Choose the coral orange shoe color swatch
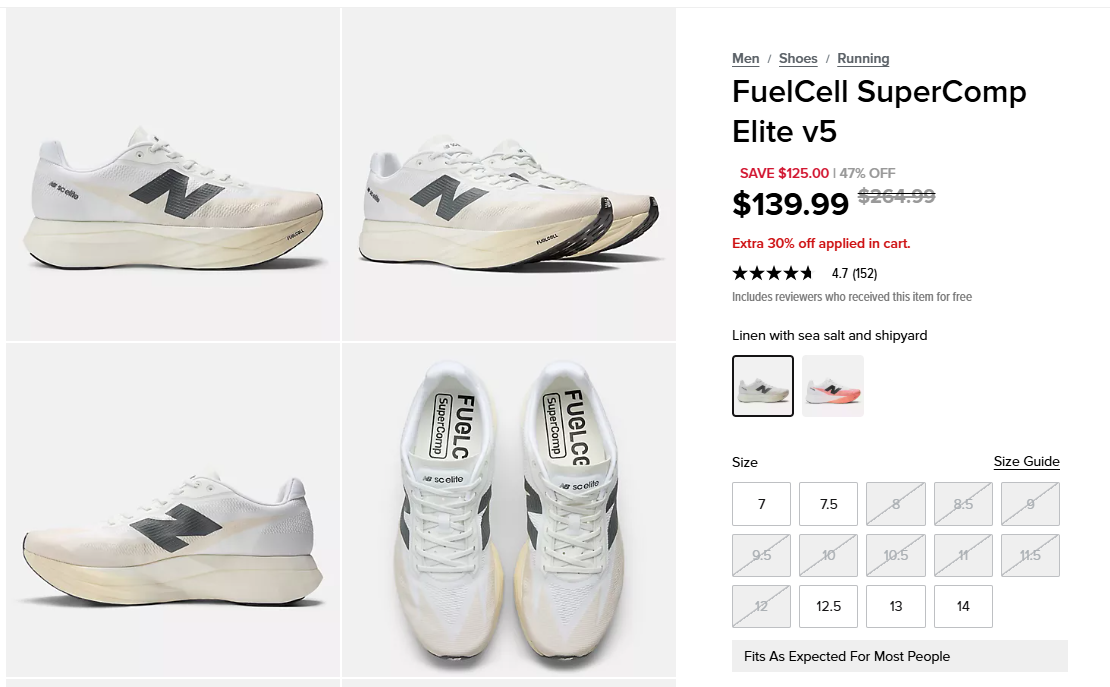 tap(832, 386)
